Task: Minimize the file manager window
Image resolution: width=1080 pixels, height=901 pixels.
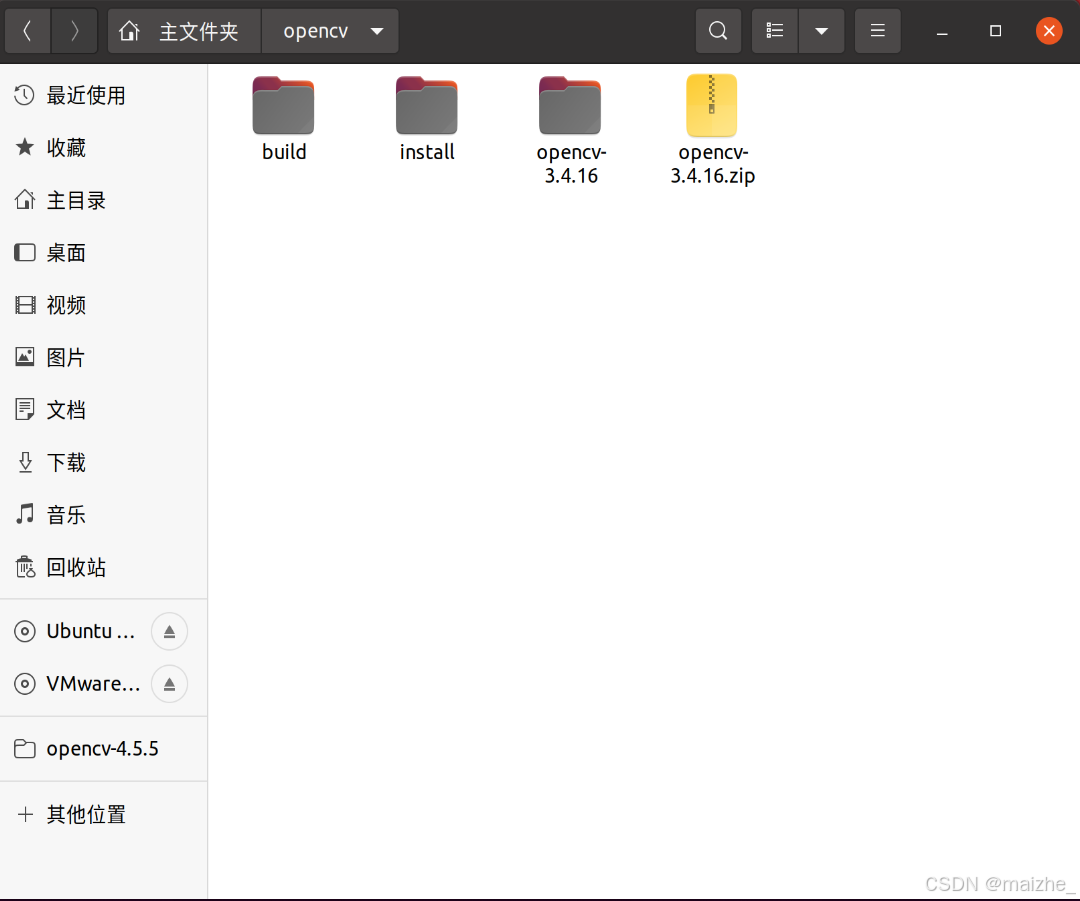Action: tap(942, 31)
